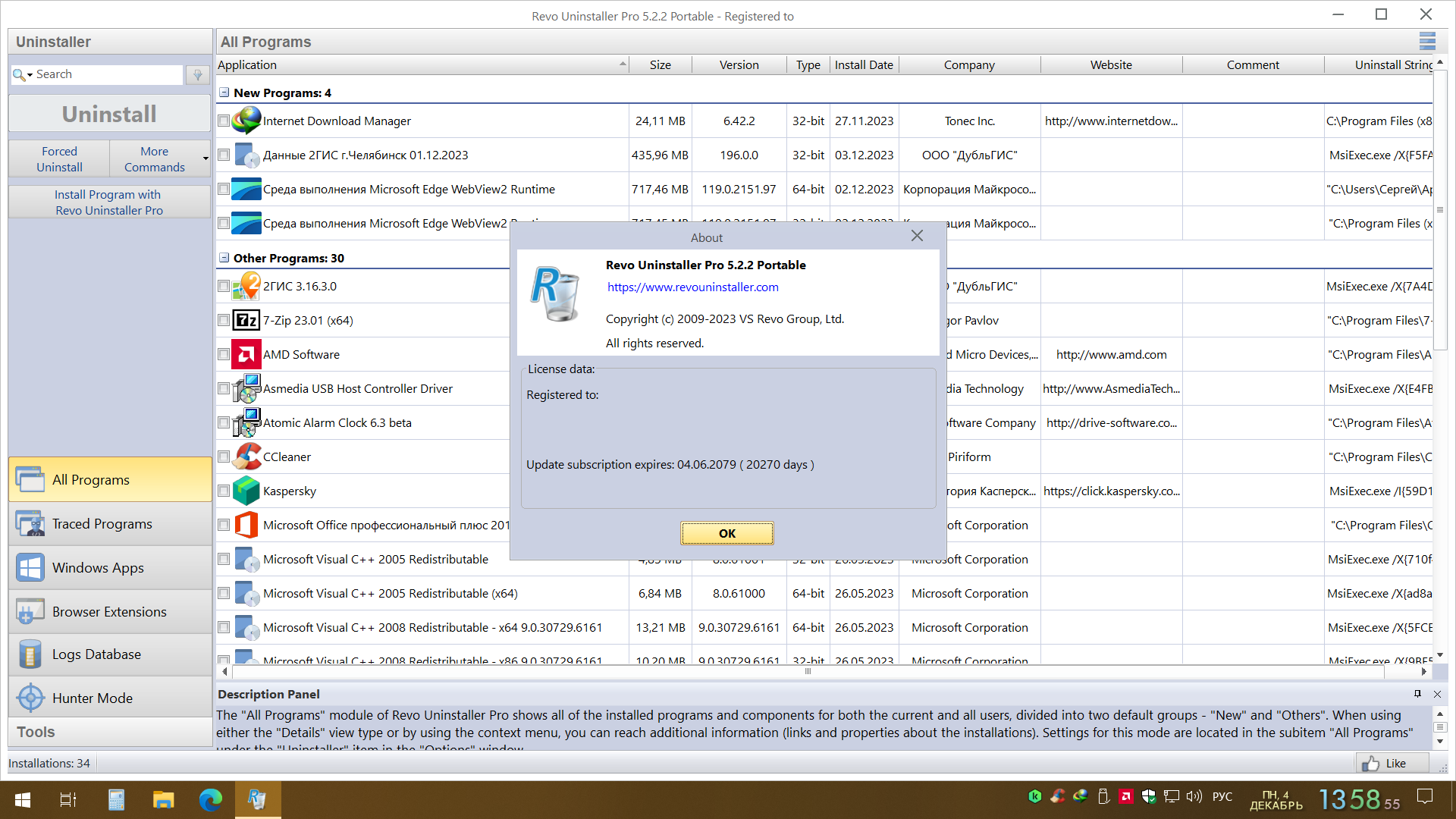Sort by the Application column header
1456x819 pixels.
(x=422, y=65)
